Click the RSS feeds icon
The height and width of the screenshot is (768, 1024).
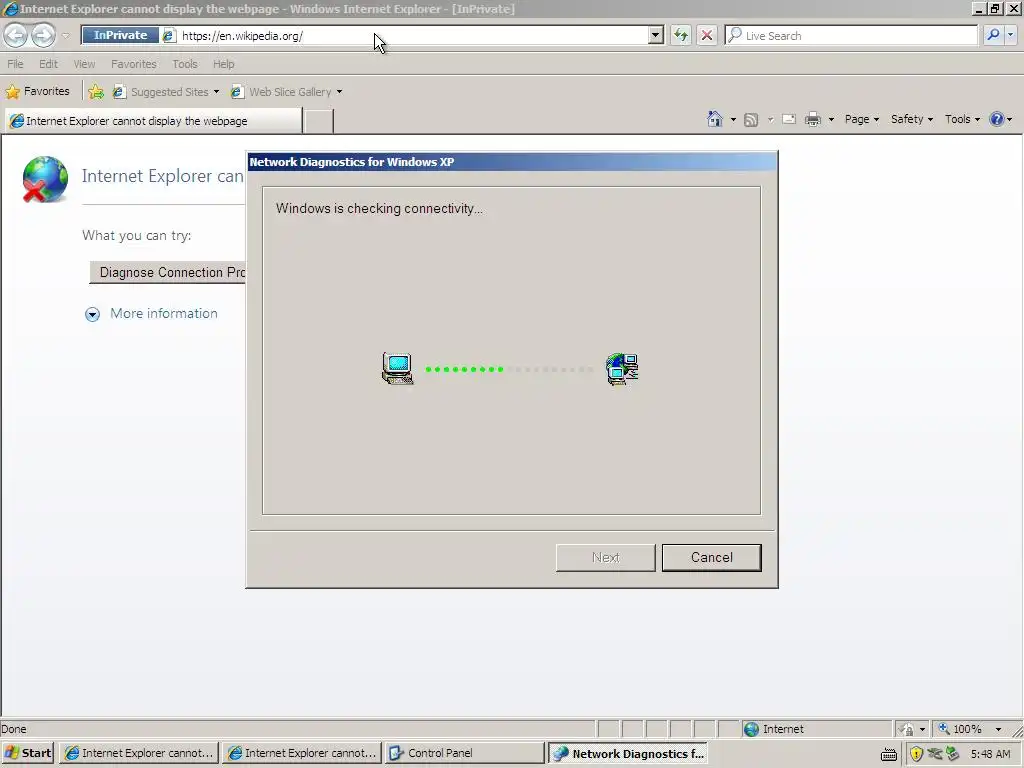pyautogui.click(x=751, y=120)
